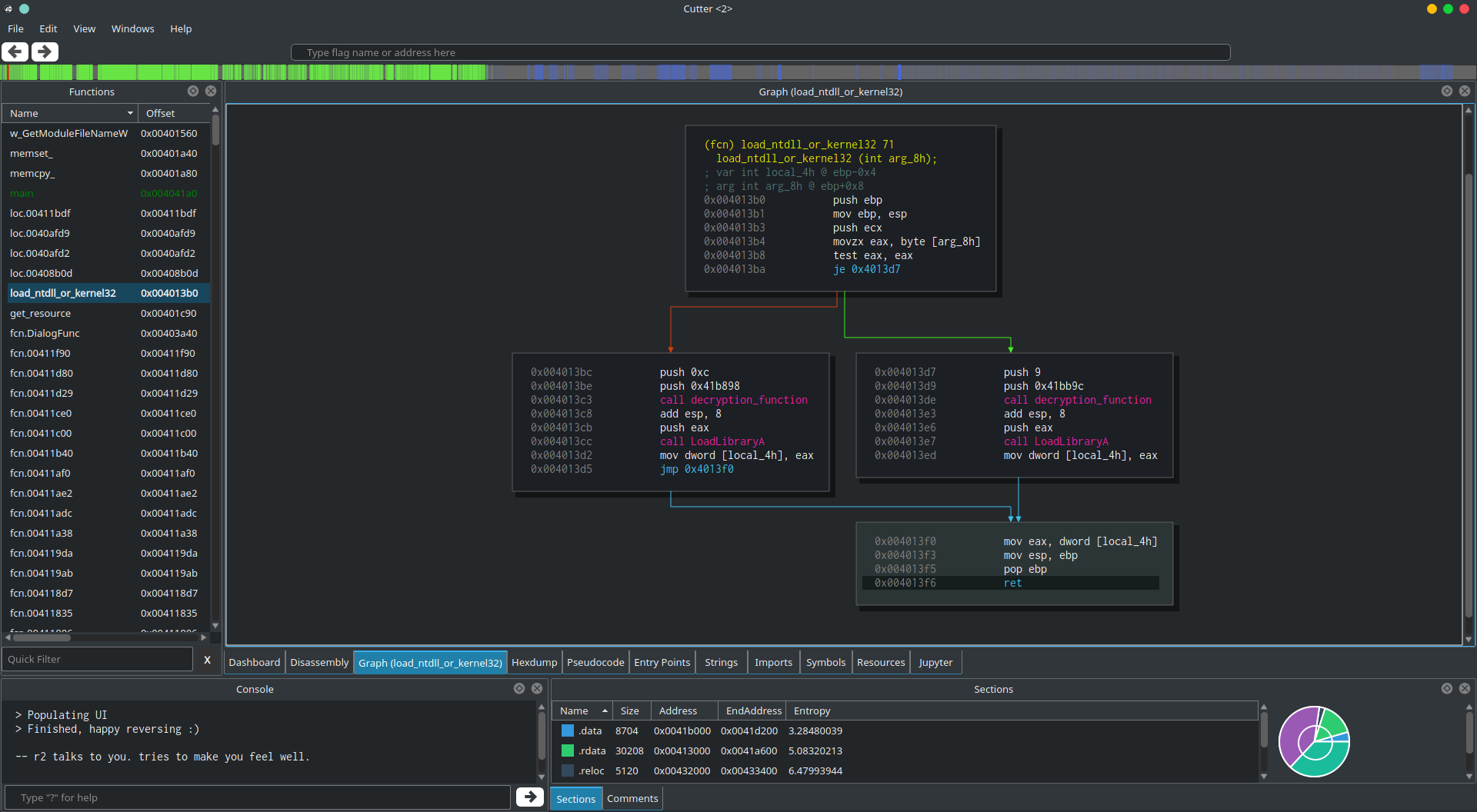The width and height of the screenshot is (1477, 812).
Task: Float the Console panel using its dock icon
Action: (519, 688)
